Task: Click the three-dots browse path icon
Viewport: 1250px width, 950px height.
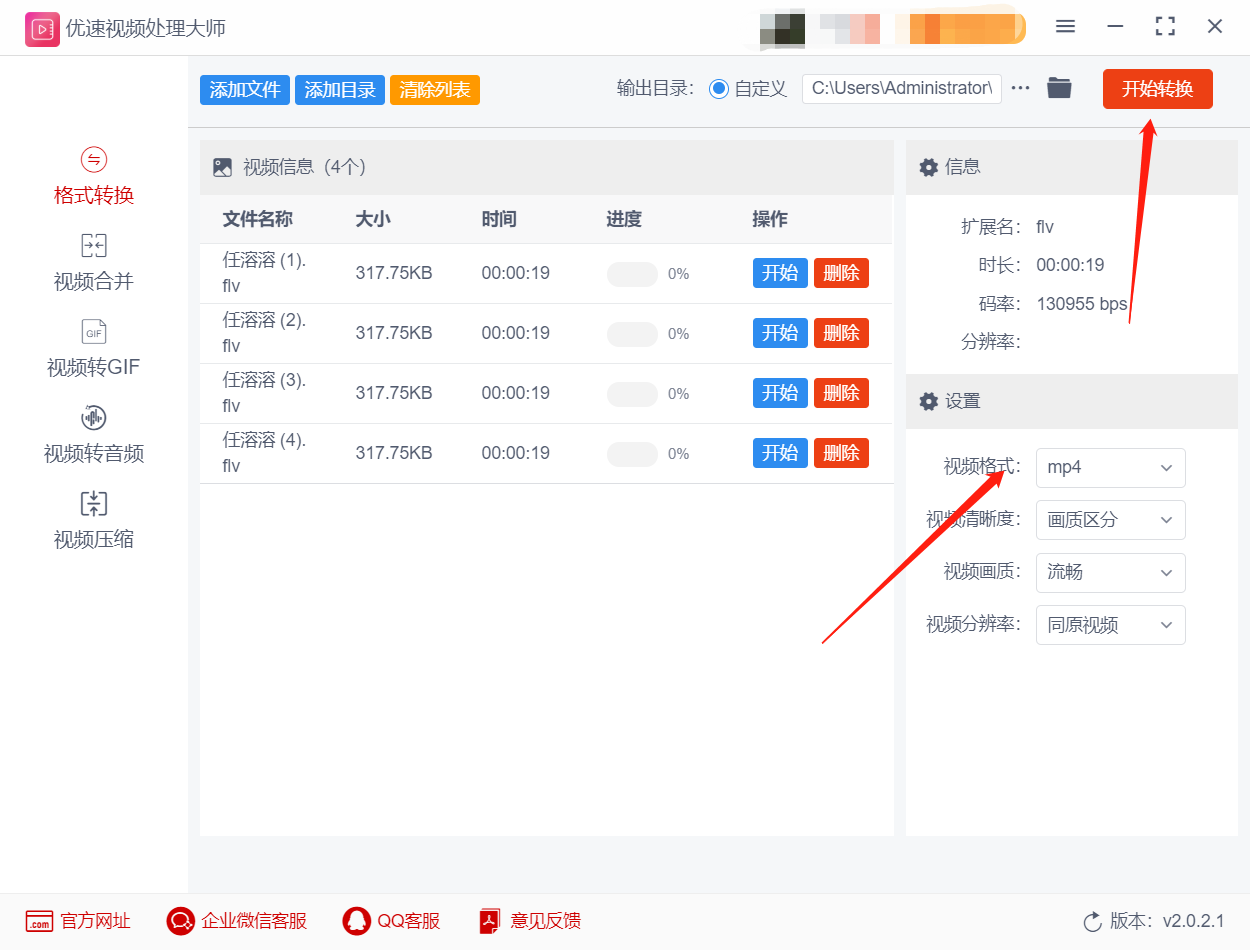Action: coord(1020,88)
